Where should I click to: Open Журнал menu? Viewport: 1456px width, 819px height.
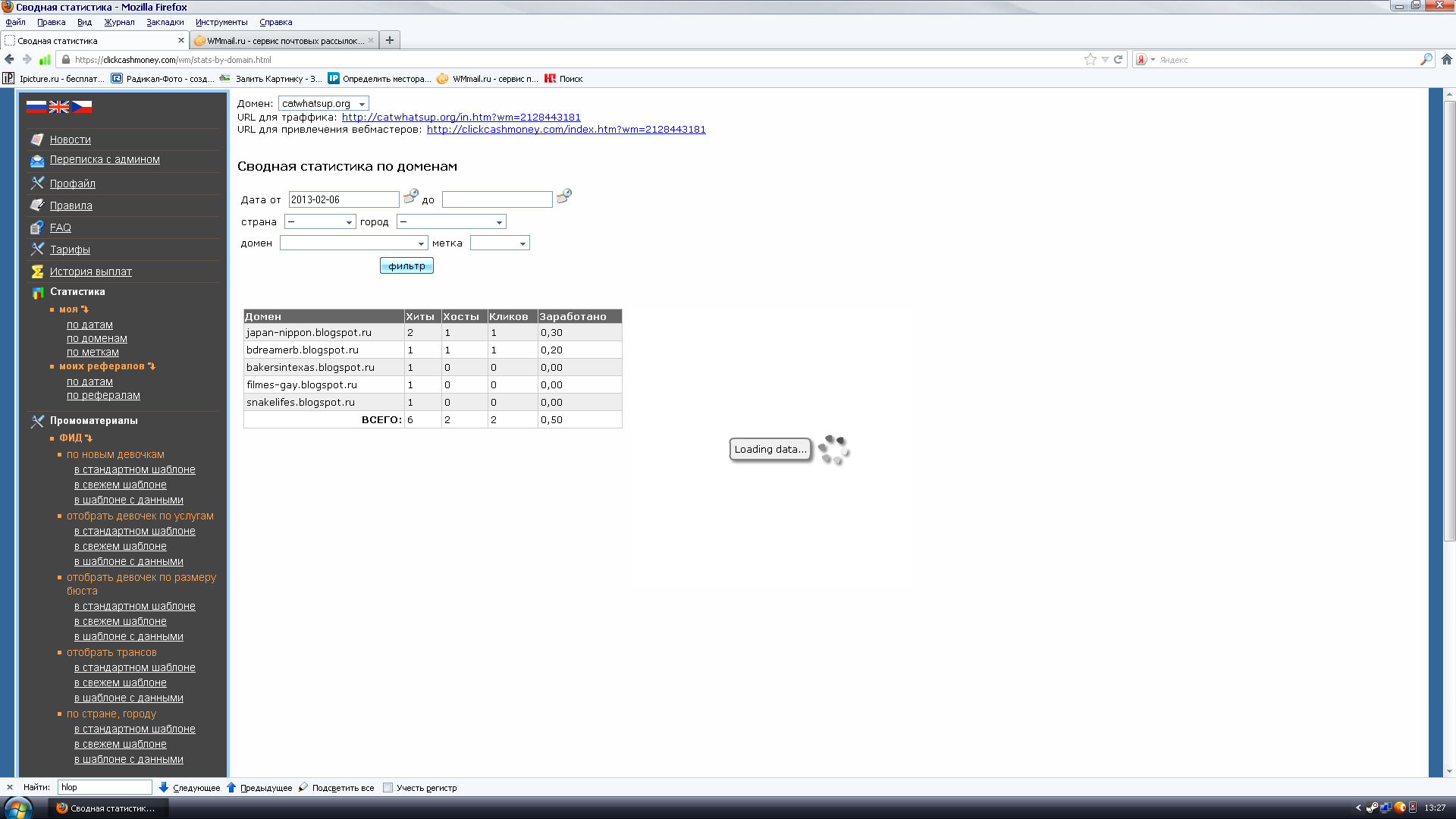click(x=119, y=22)
